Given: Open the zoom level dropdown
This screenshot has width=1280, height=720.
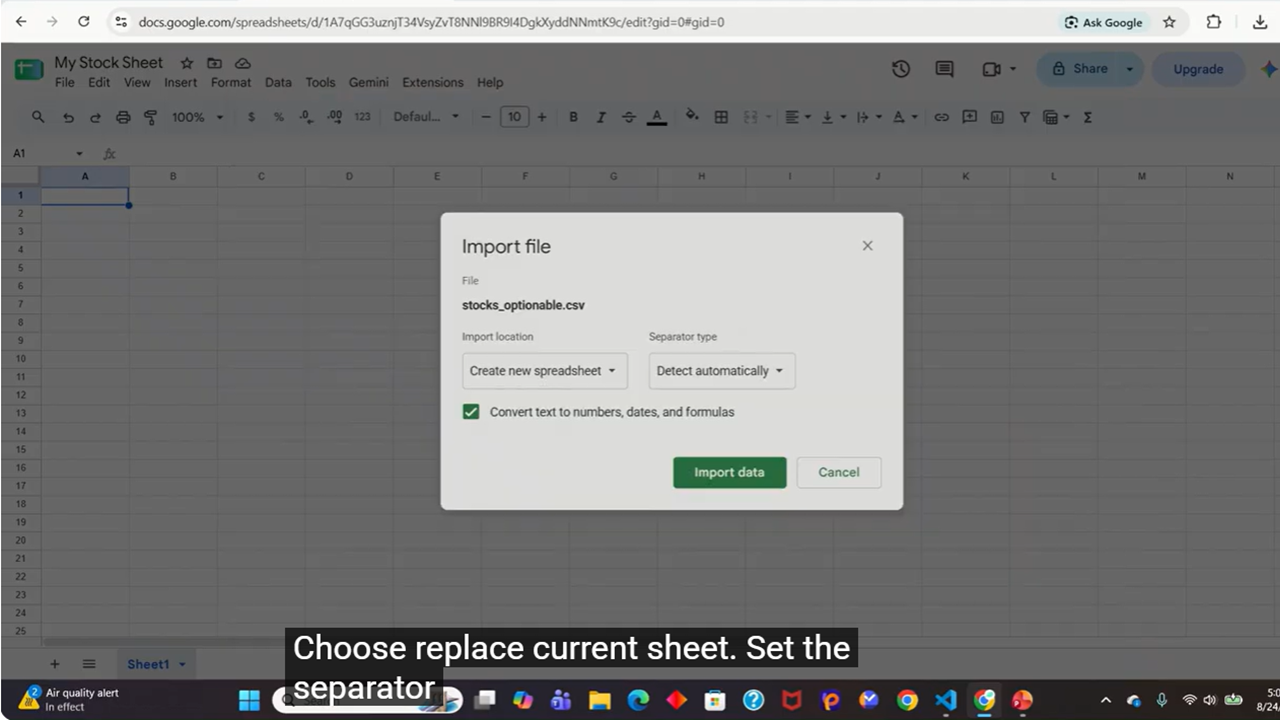Looking at the screenshot, I should [x=196, y=117].
